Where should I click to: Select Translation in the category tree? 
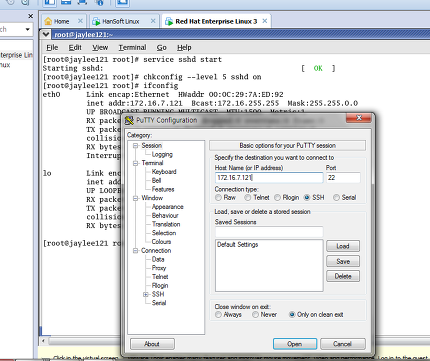(166, 224)
